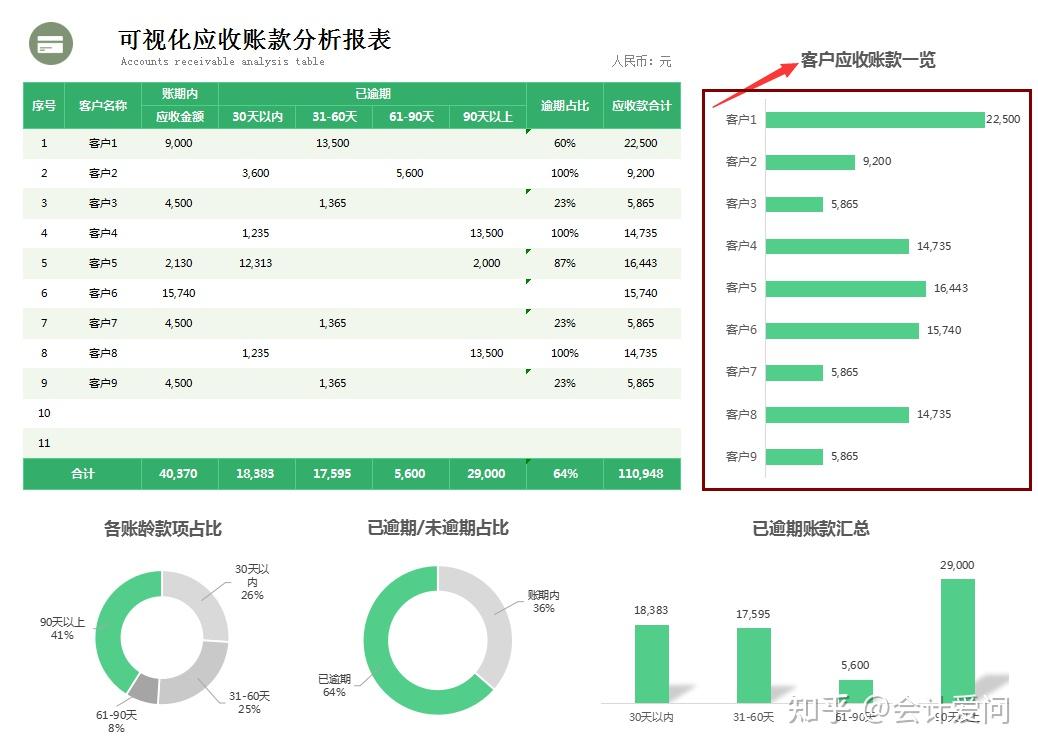Click the 61-90天 8% donut segment
1038x753 pixels.
coord(144,690)
